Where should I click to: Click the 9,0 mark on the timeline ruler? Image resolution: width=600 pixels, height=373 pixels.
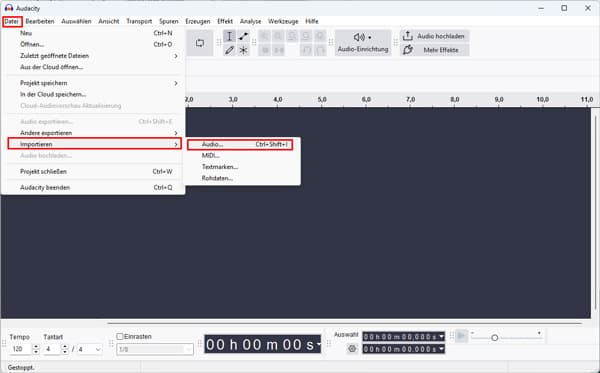click(499, 99)
